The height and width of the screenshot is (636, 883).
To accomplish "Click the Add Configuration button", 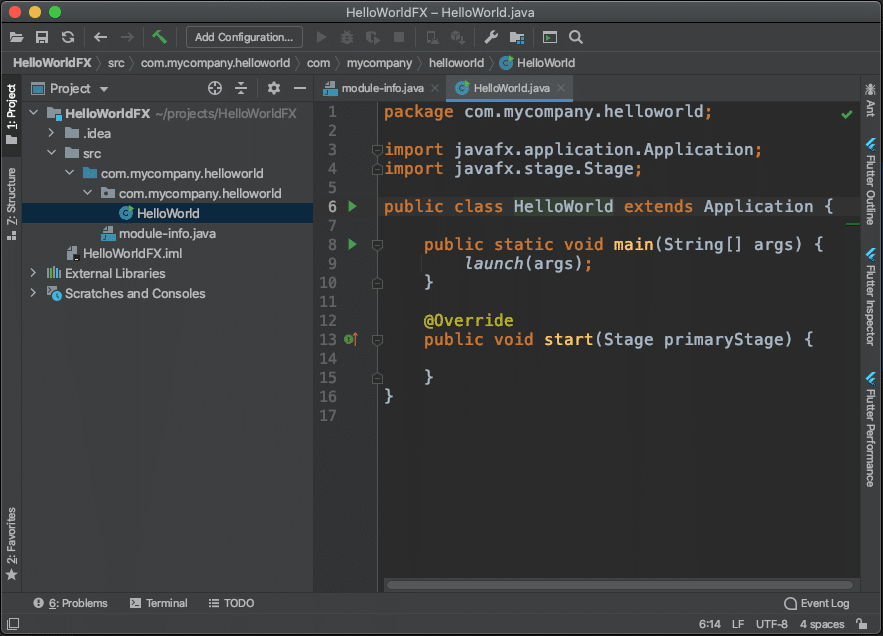I will [244, 37].
